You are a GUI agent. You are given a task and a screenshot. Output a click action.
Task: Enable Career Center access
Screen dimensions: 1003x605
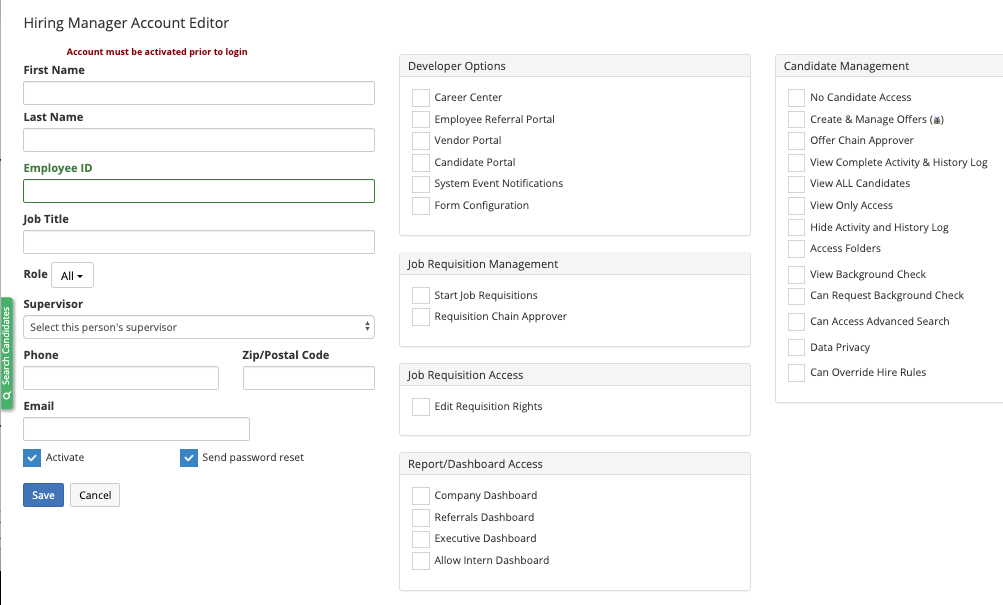421,97
